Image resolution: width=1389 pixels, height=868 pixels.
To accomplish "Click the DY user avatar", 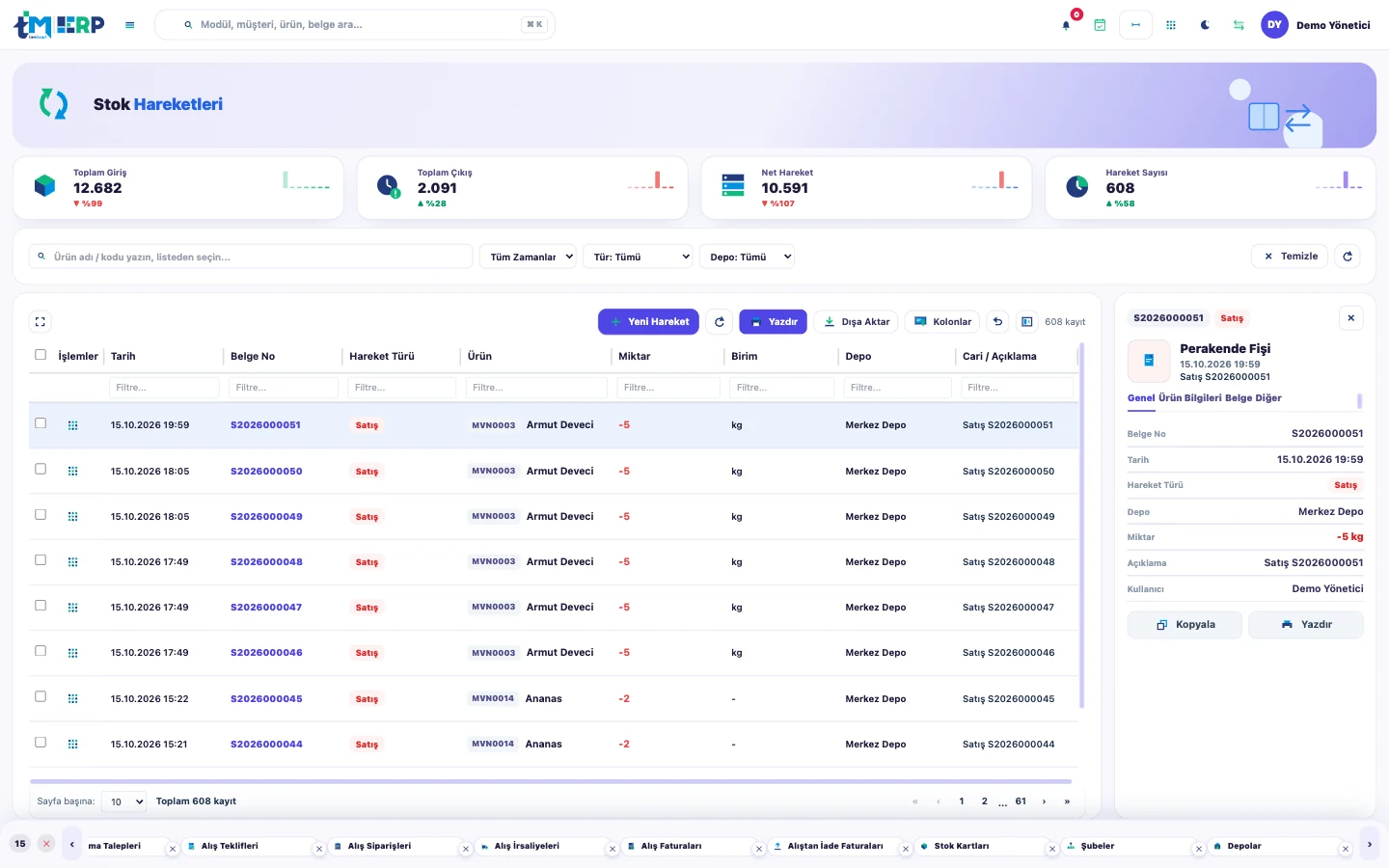I will point(1275,25).
